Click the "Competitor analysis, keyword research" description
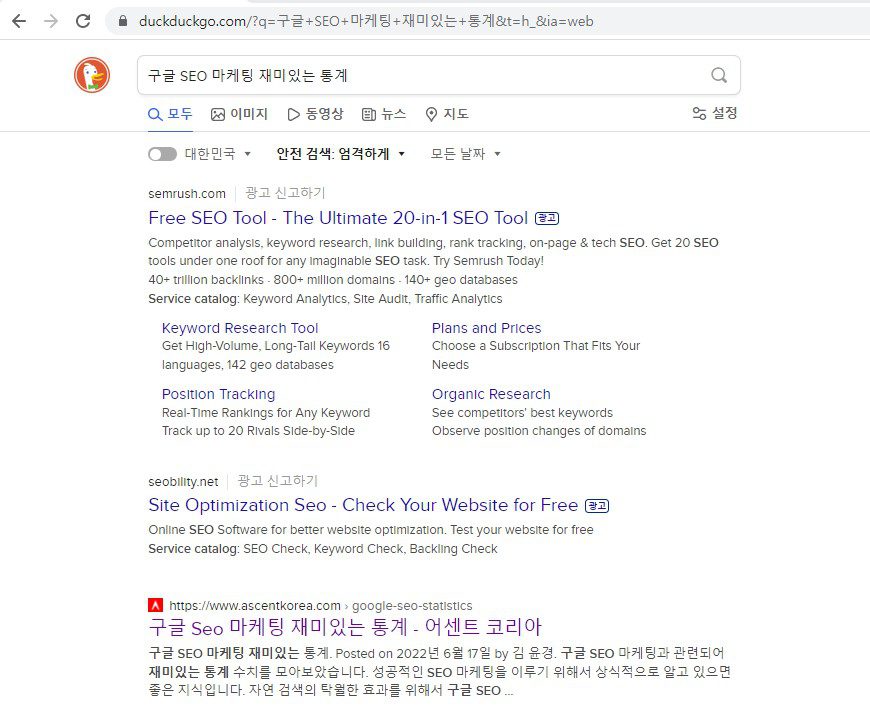This screenshot has height=720, width=870. click(x=433, y=251)
